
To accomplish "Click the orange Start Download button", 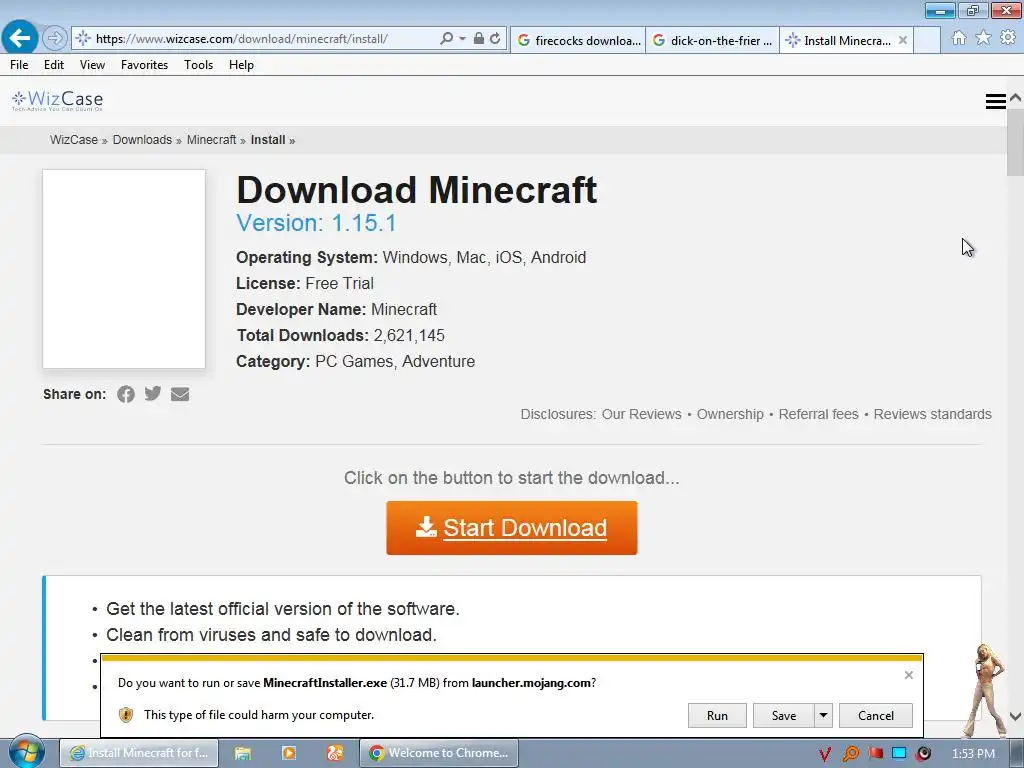I will pos(512,528).
